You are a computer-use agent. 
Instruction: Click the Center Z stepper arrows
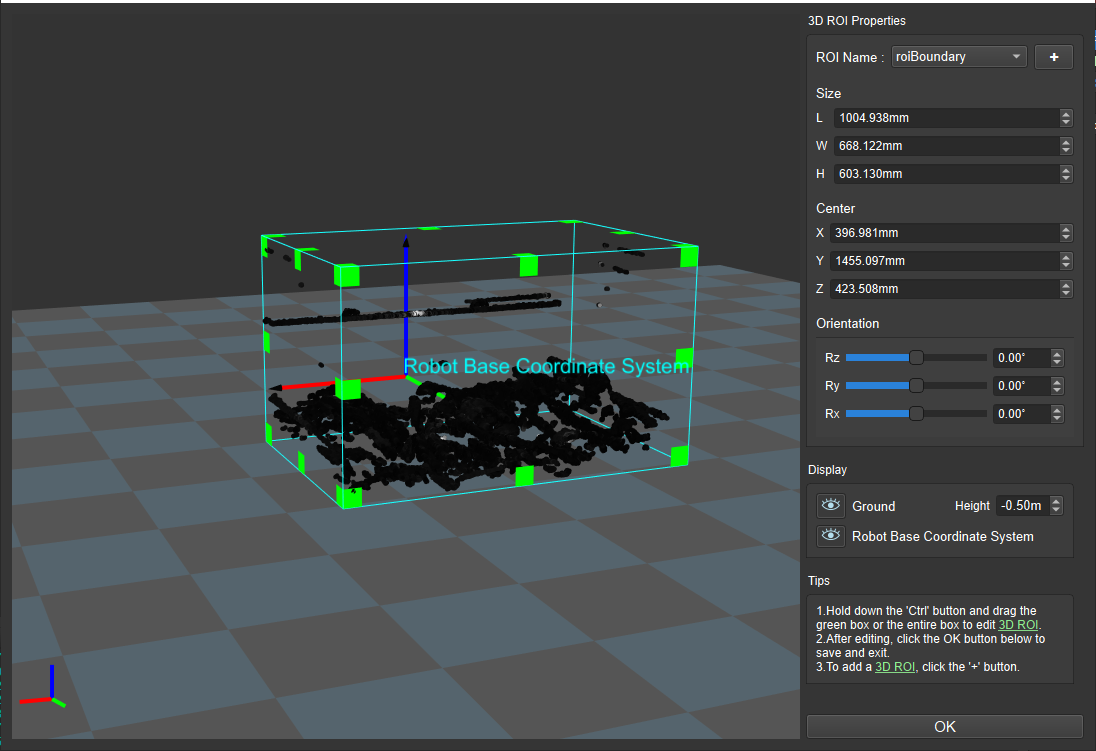pyautogui.click(x=1066, y=289)
